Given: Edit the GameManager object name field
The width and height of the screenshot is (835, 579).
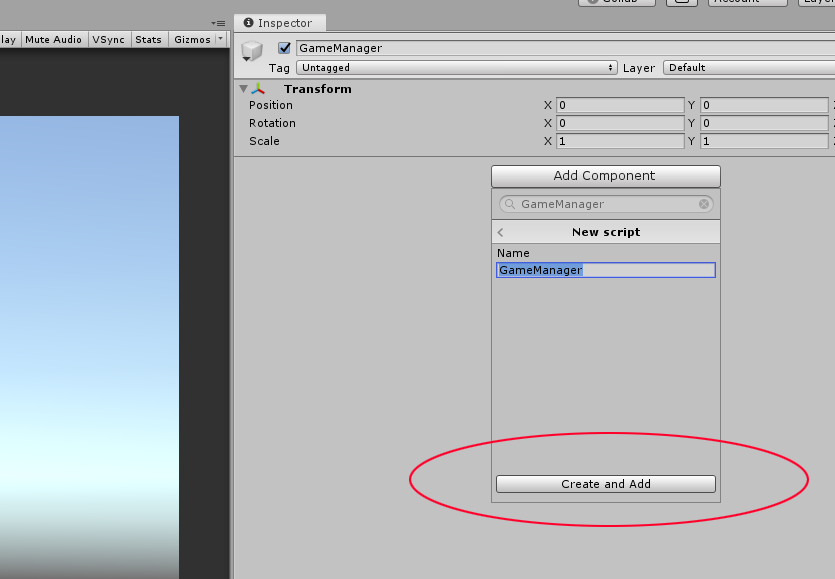Looking at the screenshot, I should (565, 48).
